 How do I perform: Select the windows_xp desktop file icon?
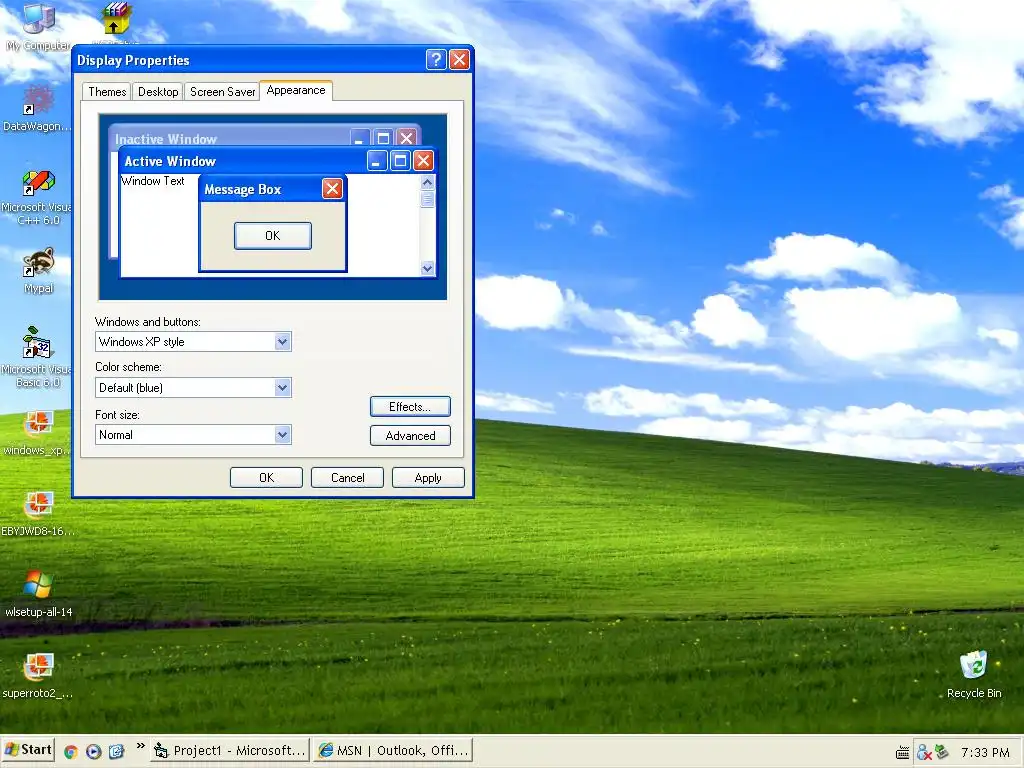[37, 432]
